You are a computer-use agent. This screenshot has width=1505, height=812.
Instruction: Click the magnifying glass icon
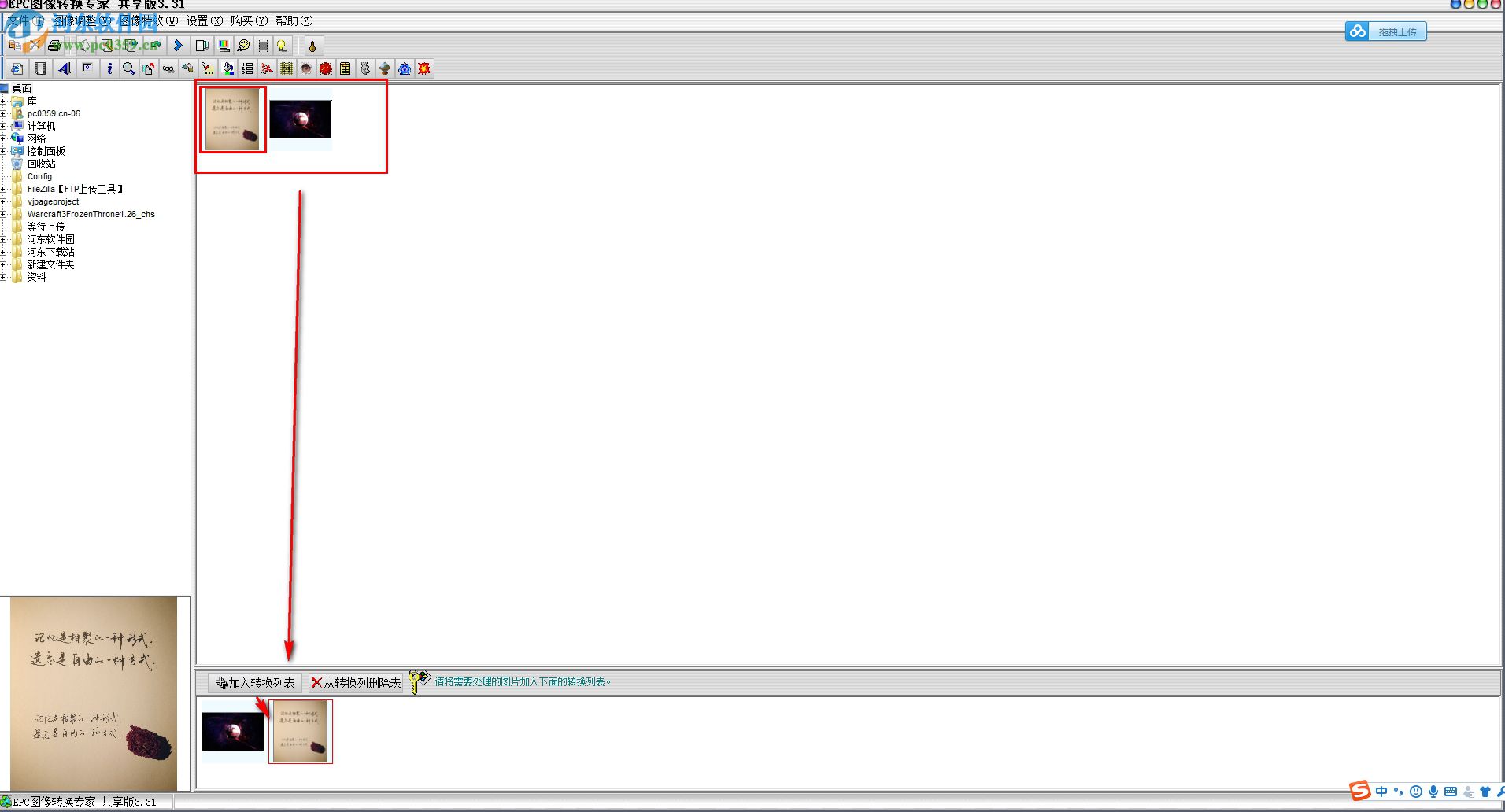click(x=128, y=68)
